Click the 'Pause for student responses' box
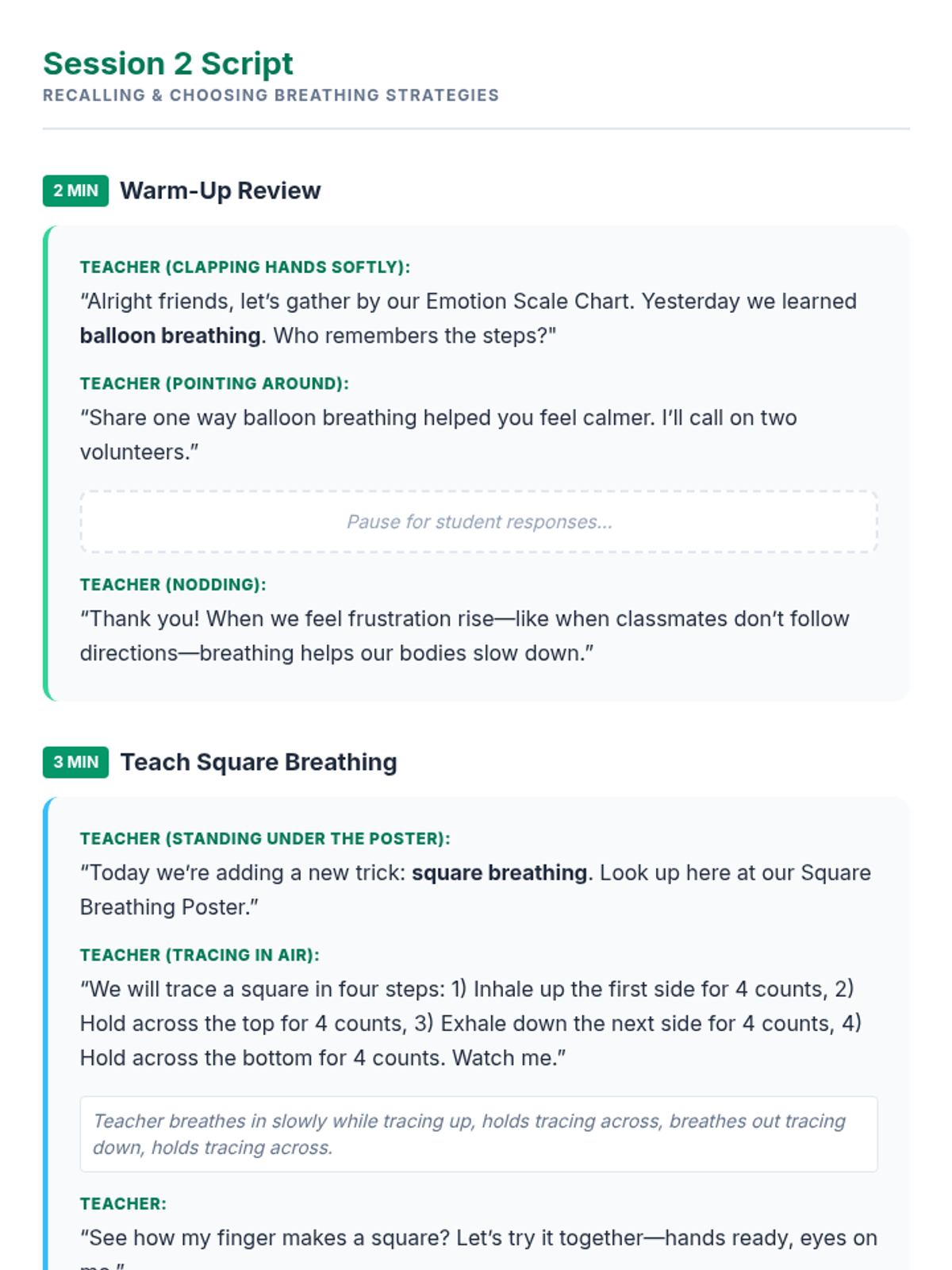 (x=479, y=521)
